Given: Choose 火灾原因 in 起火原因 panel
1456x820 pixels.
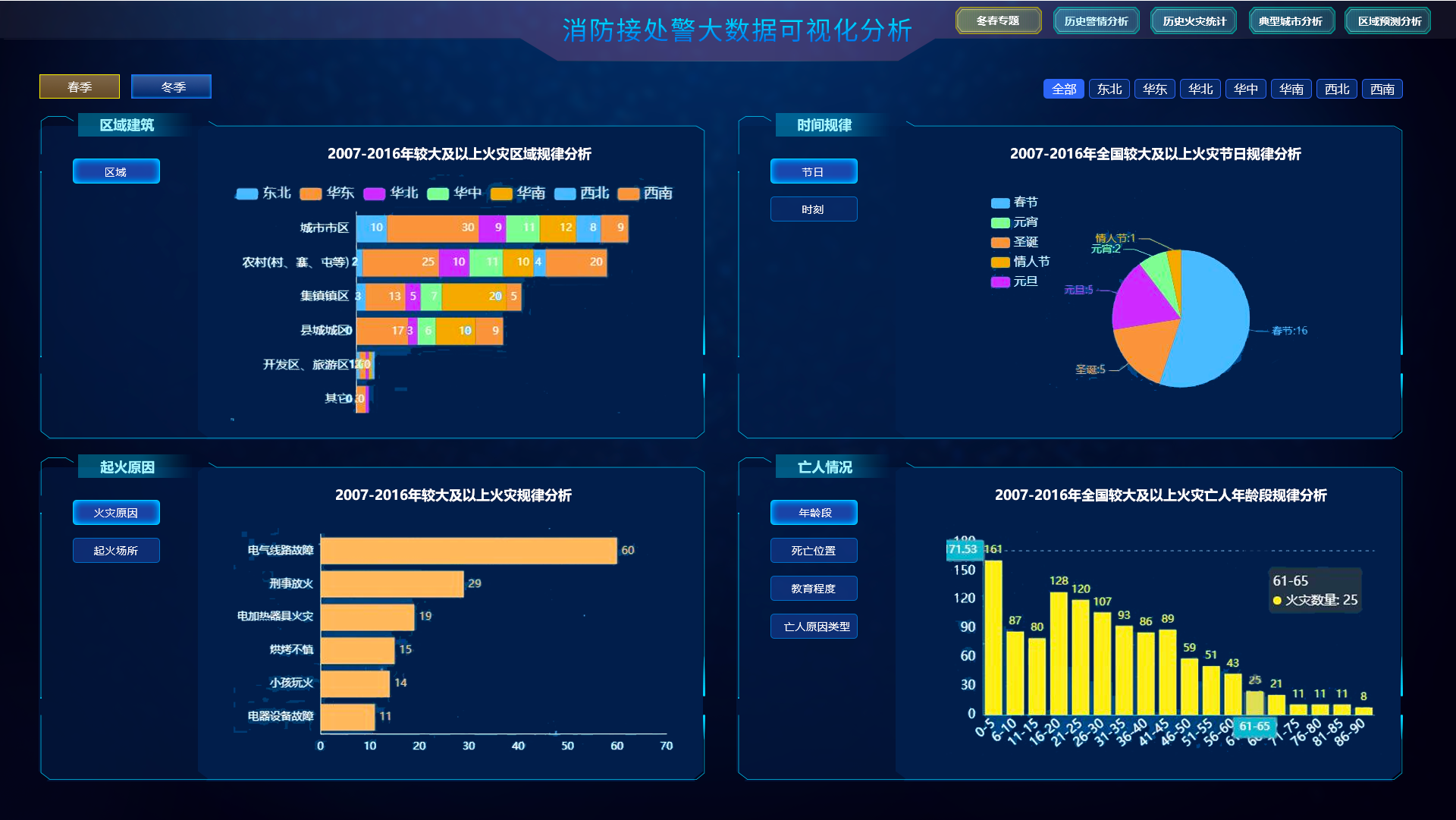Looking at the screenshot, I should 116,513.
